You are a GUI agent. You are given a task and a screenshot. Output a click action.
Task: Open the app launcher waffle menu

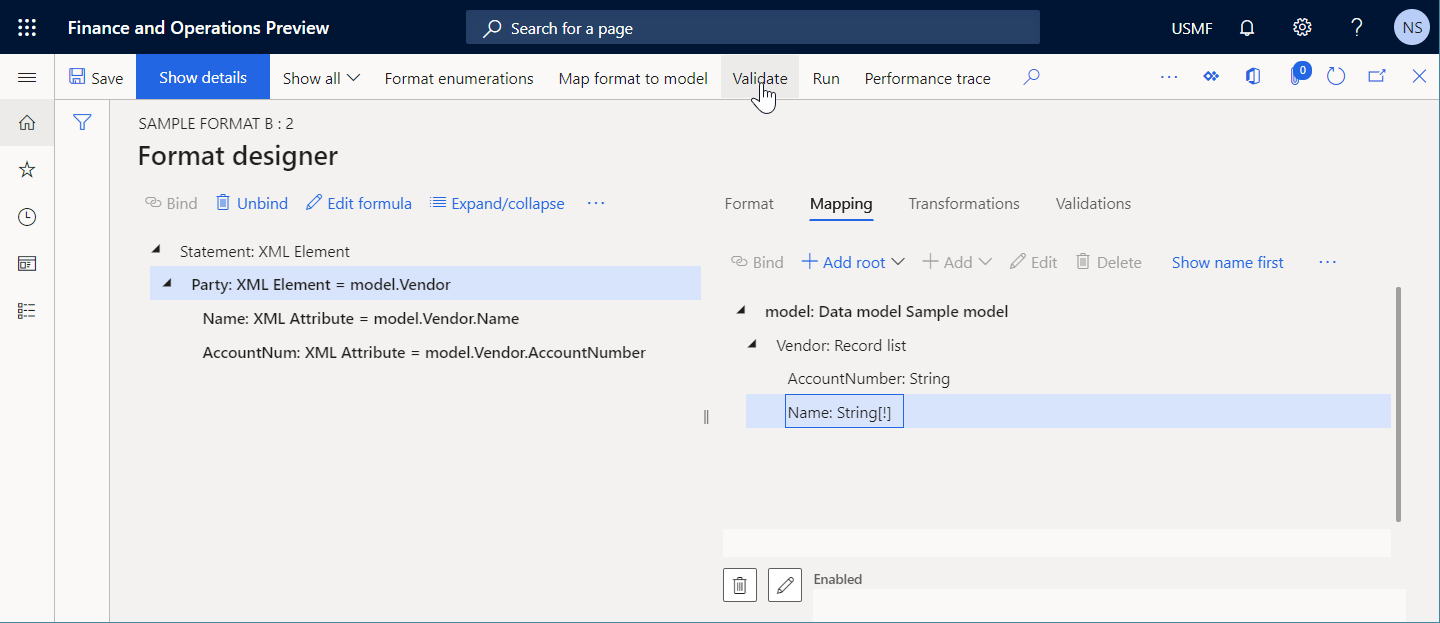point(26,27)
